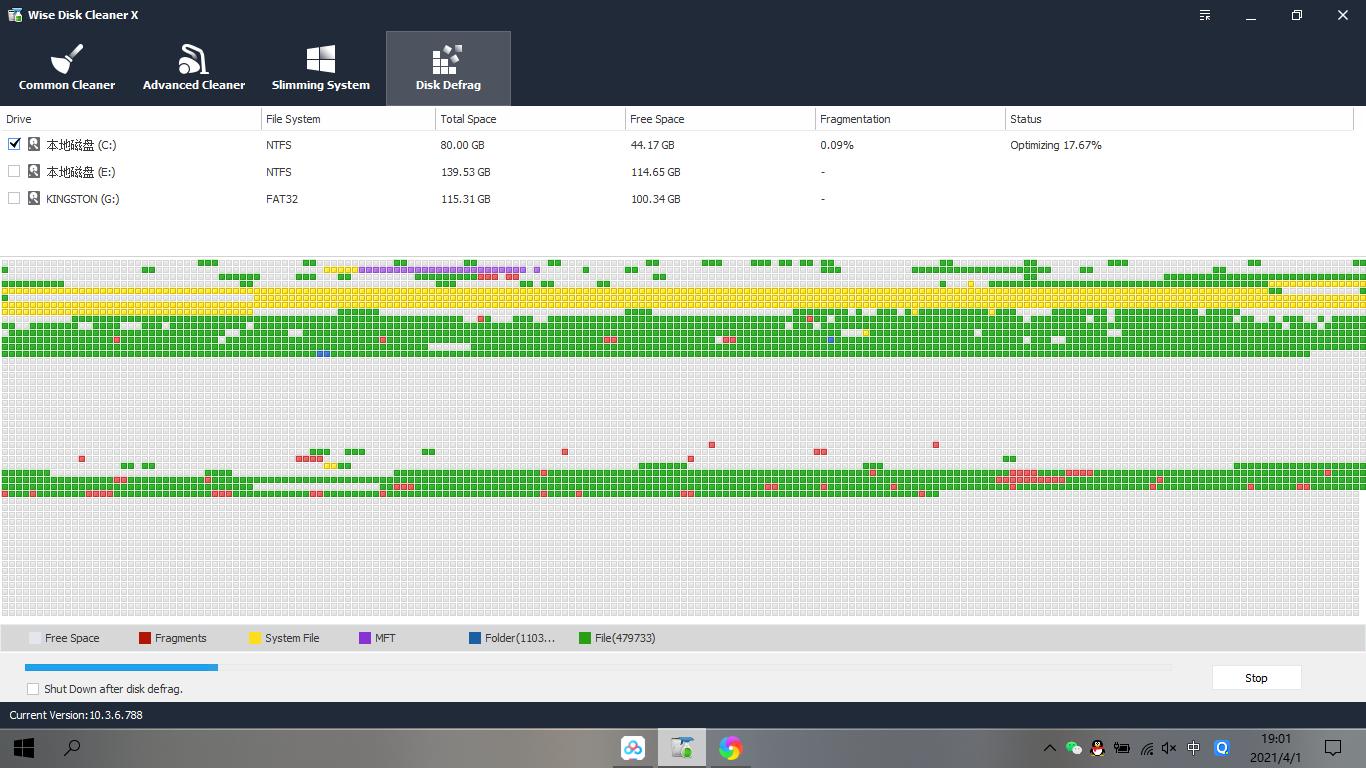Click the green File legend swatch
Image resolution: width=1366 pixels, height=768 pixels.
[585, 638]
